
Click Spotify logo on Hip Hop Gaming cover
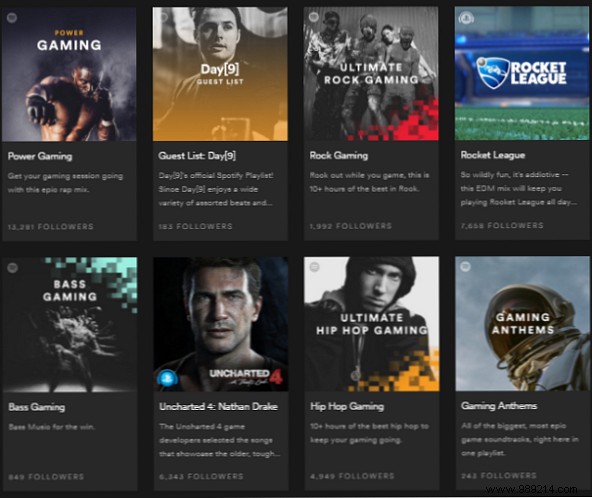click(314, 267)
